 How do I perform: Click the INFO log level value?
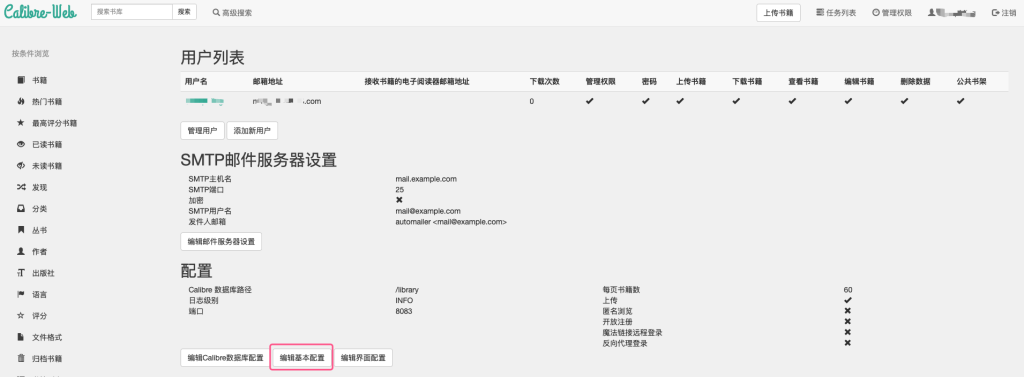[x=404, y=301]
